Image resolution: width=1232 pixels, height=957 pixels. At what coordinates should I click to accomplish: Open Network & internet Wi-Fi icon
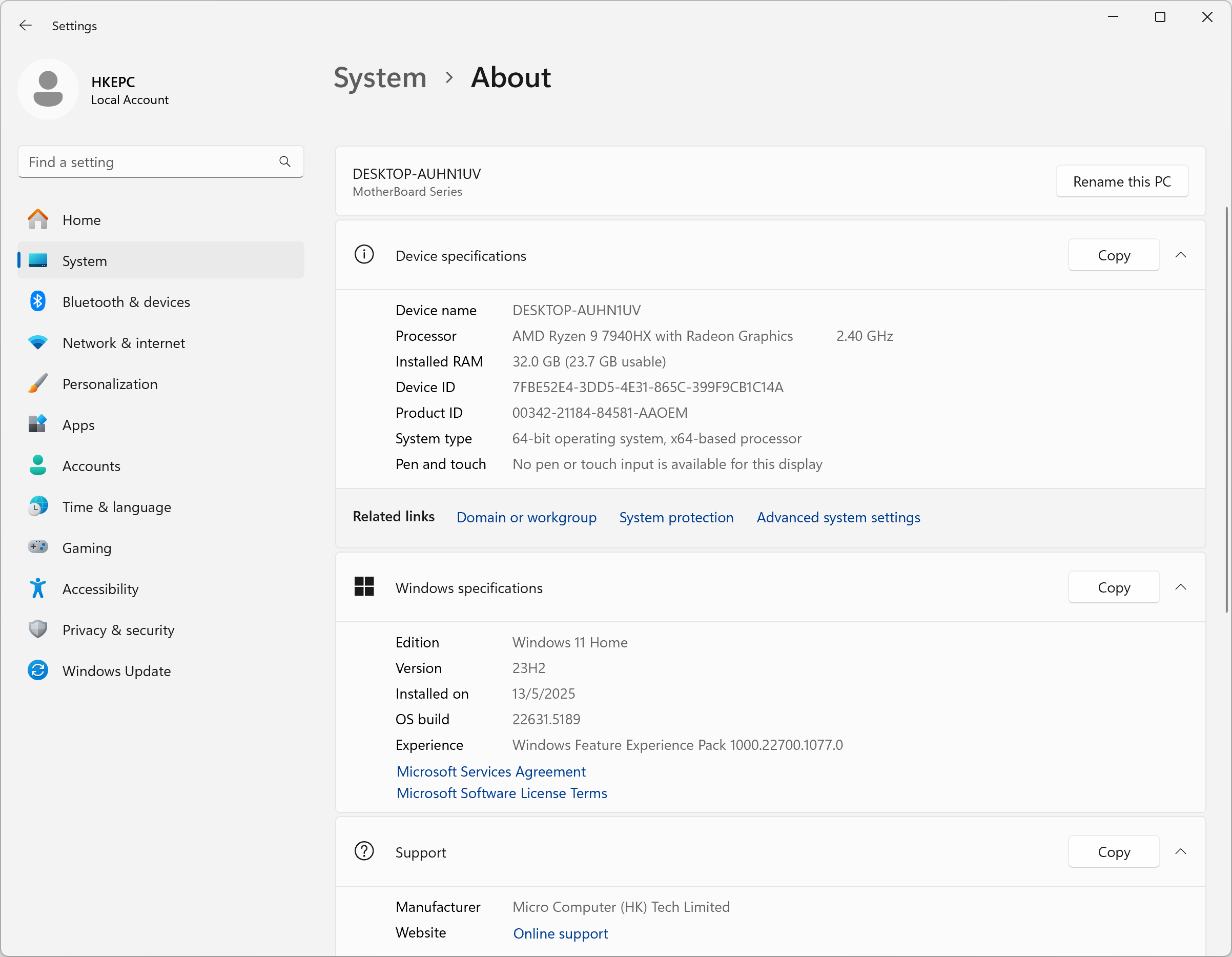[38, 342]
